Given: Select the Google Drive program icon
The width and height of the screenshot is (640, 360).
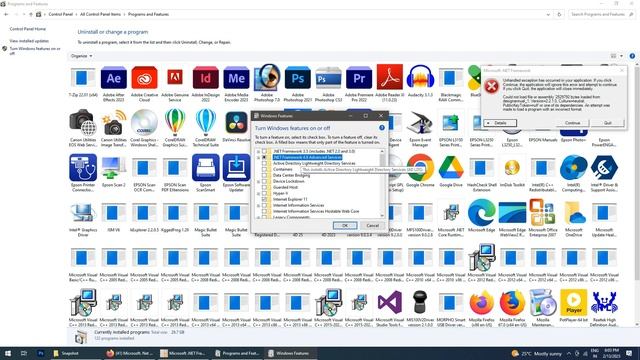Looking at the screenshot, I should click(x=451, y=167).
